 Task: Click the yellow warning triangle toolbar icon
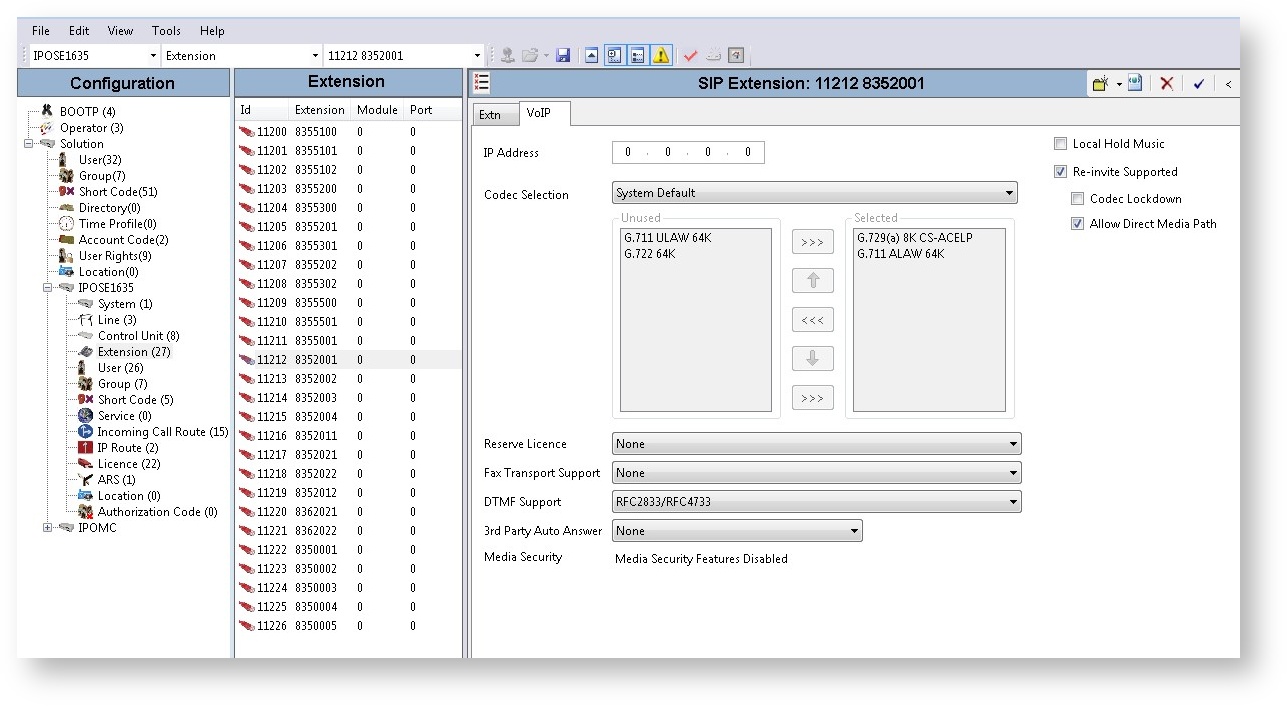tap(661, 56)
